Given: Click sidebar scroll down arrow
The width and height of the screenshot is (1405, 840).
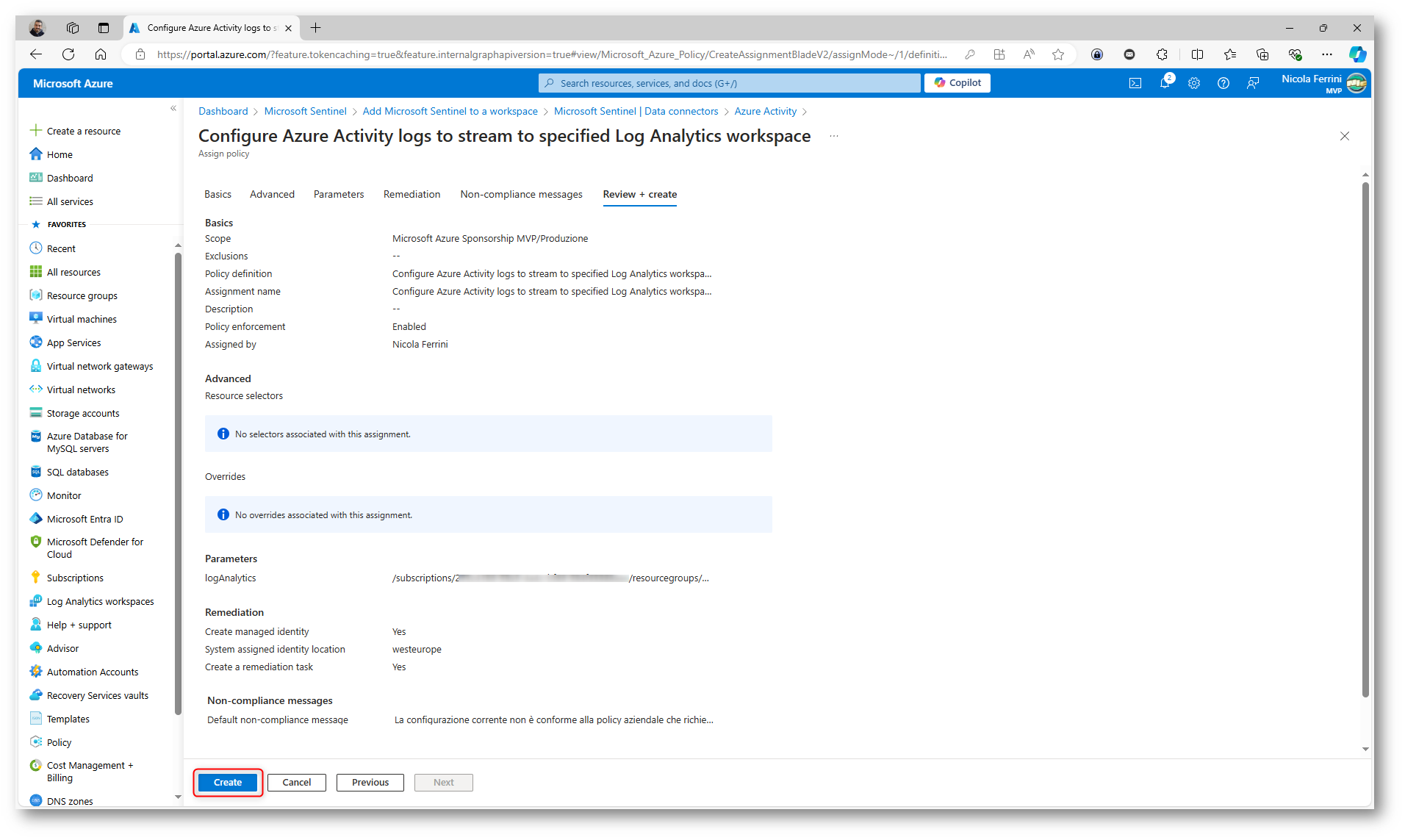Looking at the screenshot, I should [x=178, y=797].
